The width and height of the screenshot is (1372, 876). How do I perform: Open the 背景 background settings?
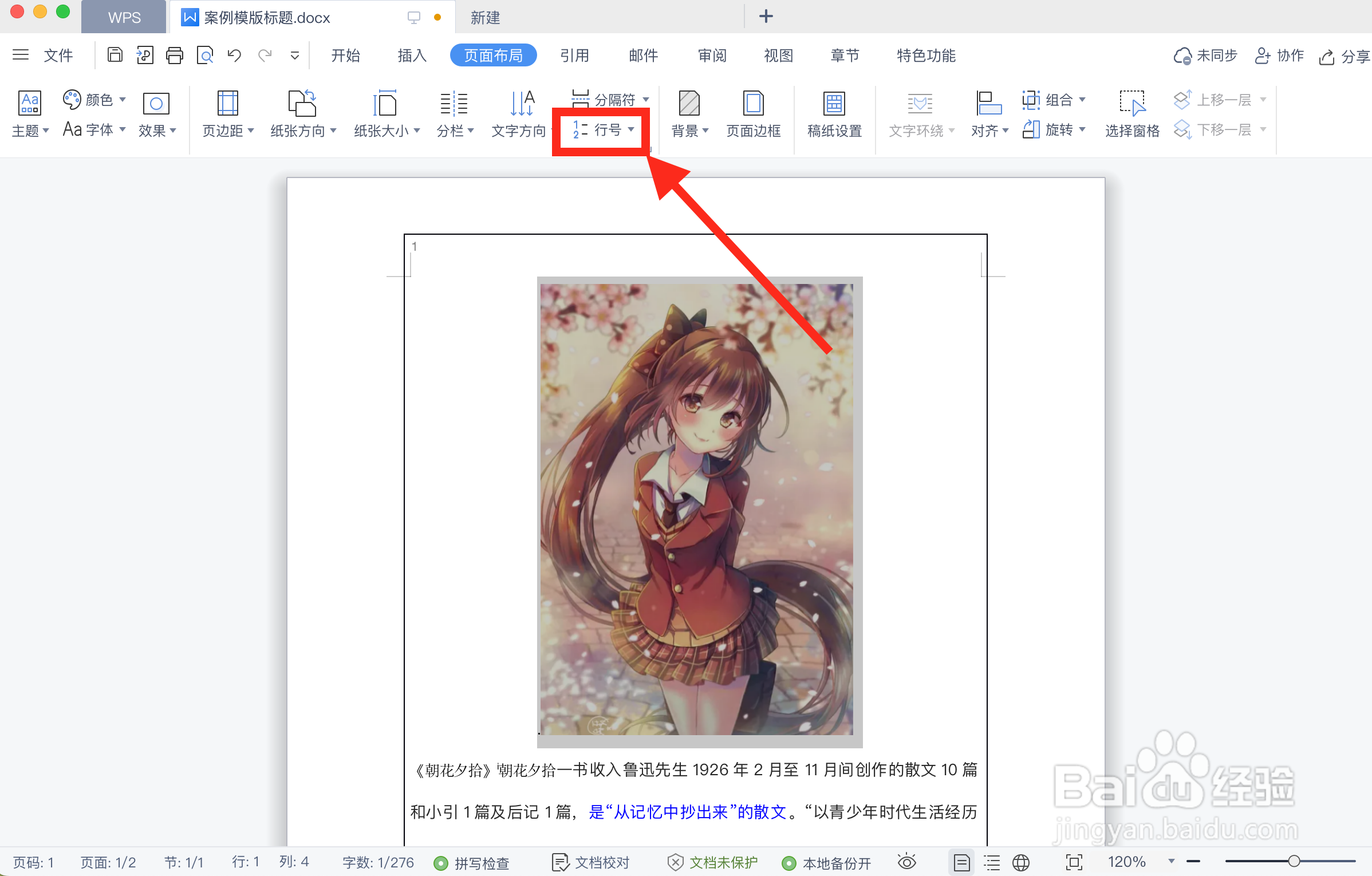(x=689, y=113)
